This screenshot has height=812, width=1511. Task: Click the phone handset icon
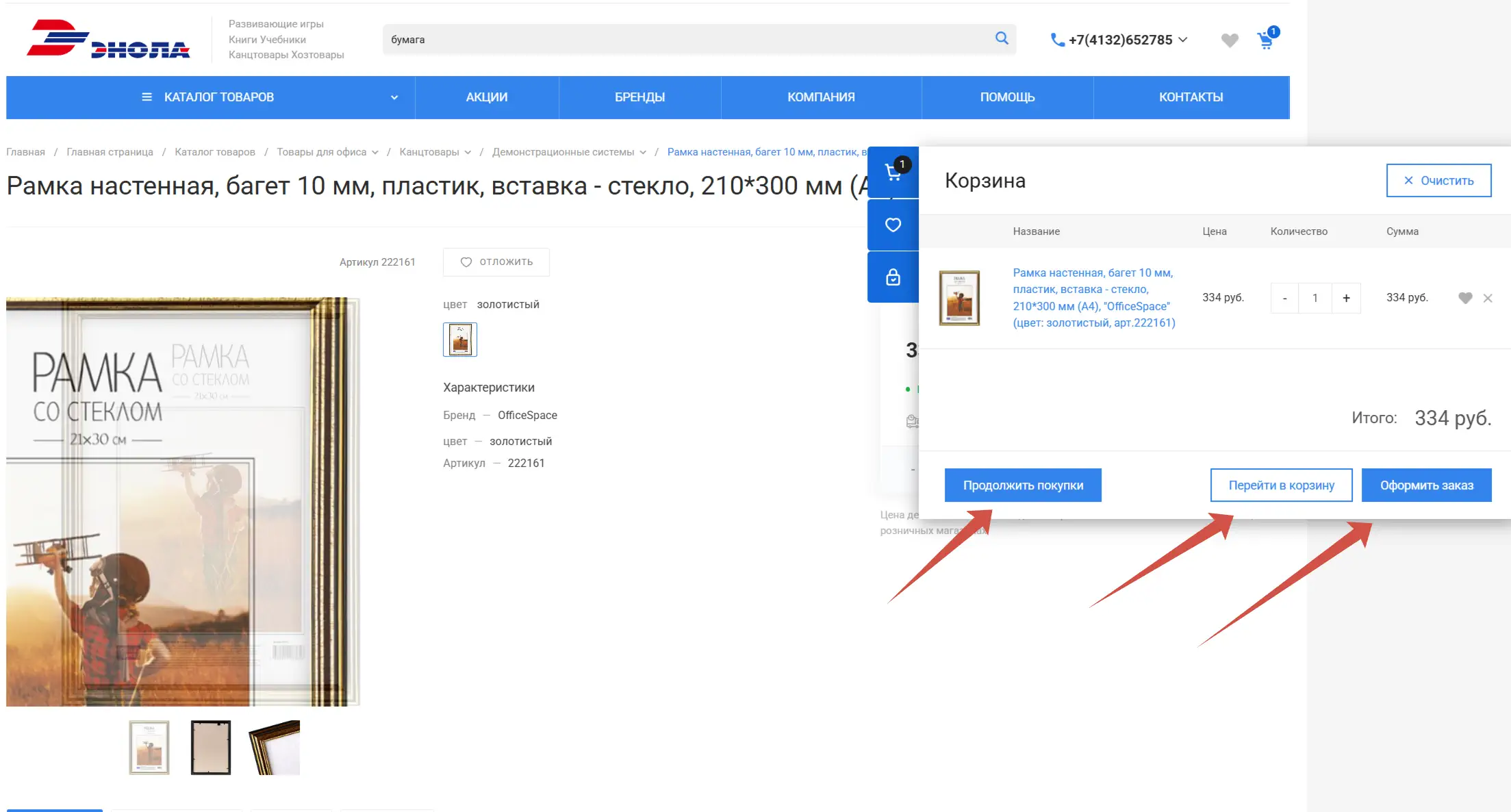[x=1057, y=40]
